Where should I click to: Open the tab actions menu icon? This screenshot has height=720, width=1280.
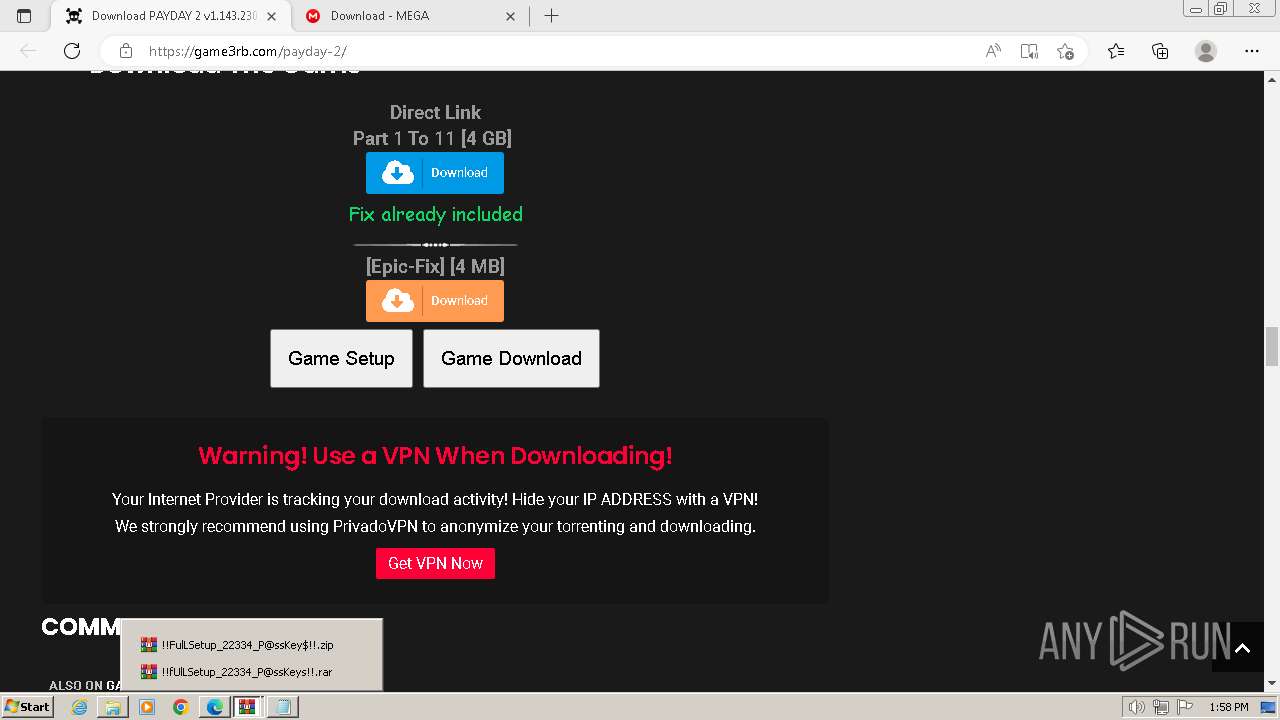pyautogui.click(x=24, y=16)
